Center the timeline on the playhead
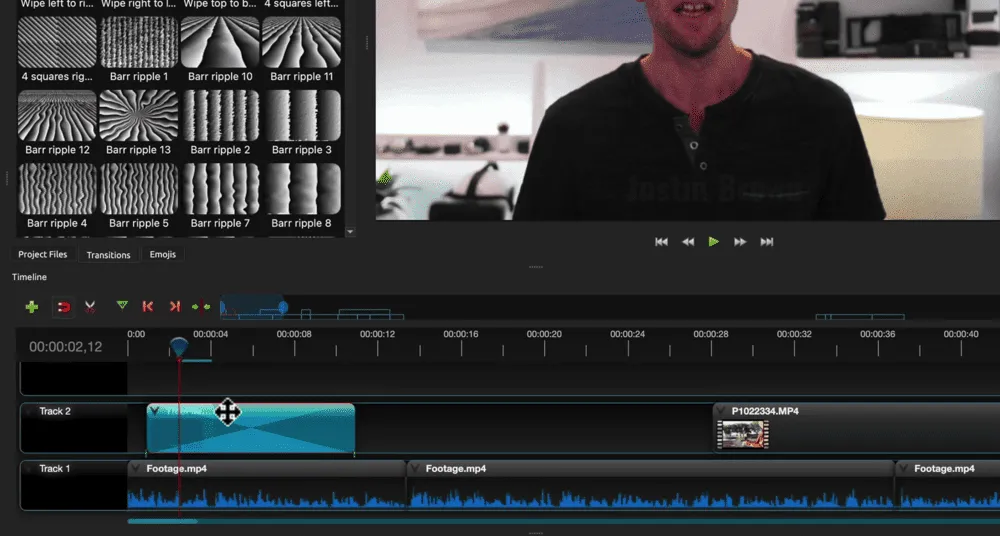The height and width of the screenshot is (536, 1000). 201,307
